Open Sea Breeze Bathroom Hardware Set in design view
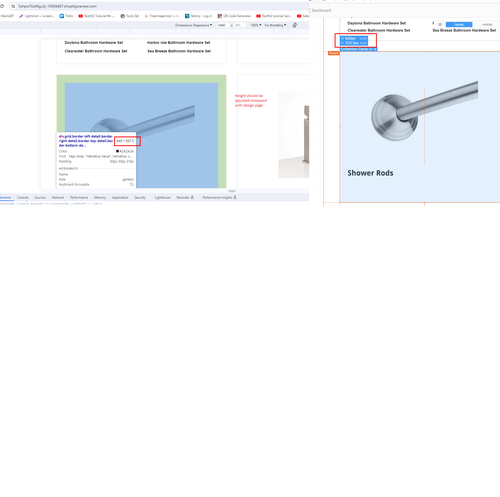 pyautogui.click(x=464, y=30)
